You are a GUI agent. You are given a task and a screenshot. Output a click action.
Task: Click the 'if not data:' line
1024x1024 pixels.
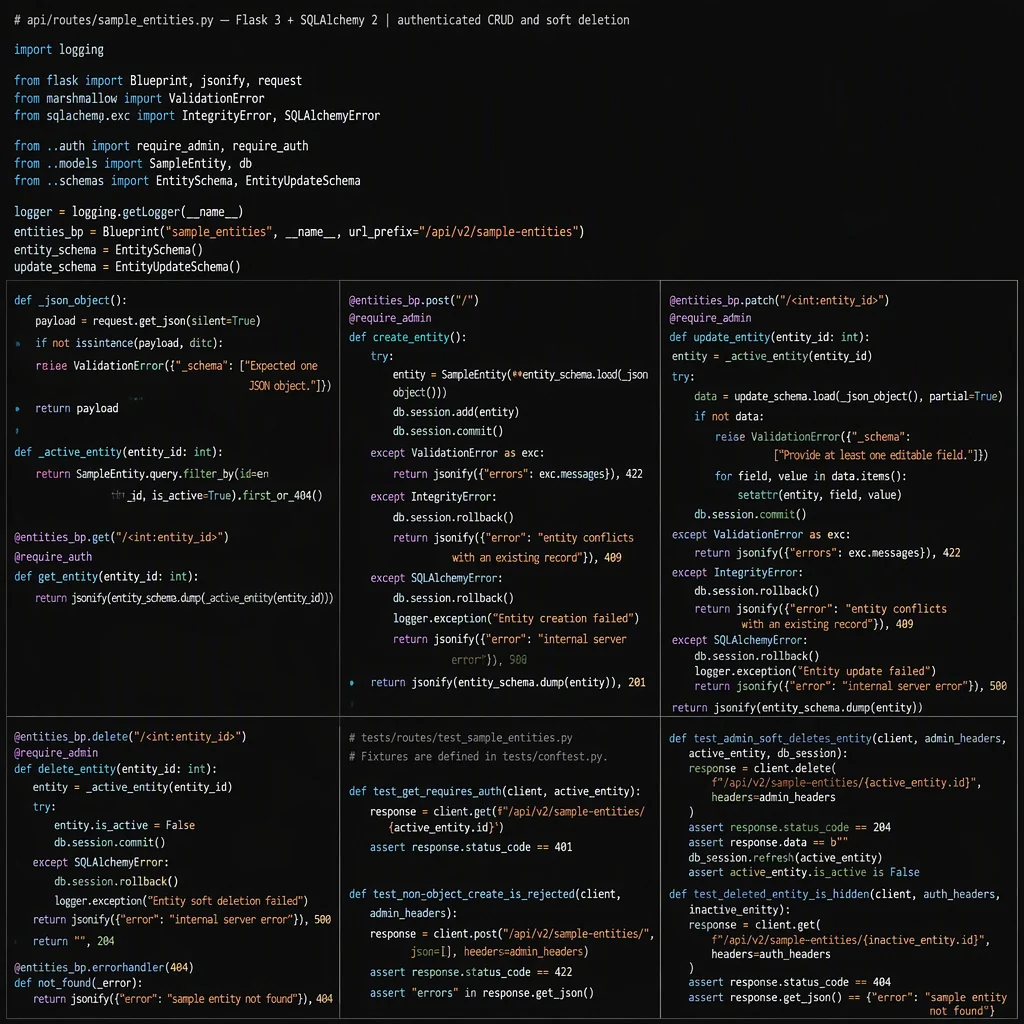point(729,416)
